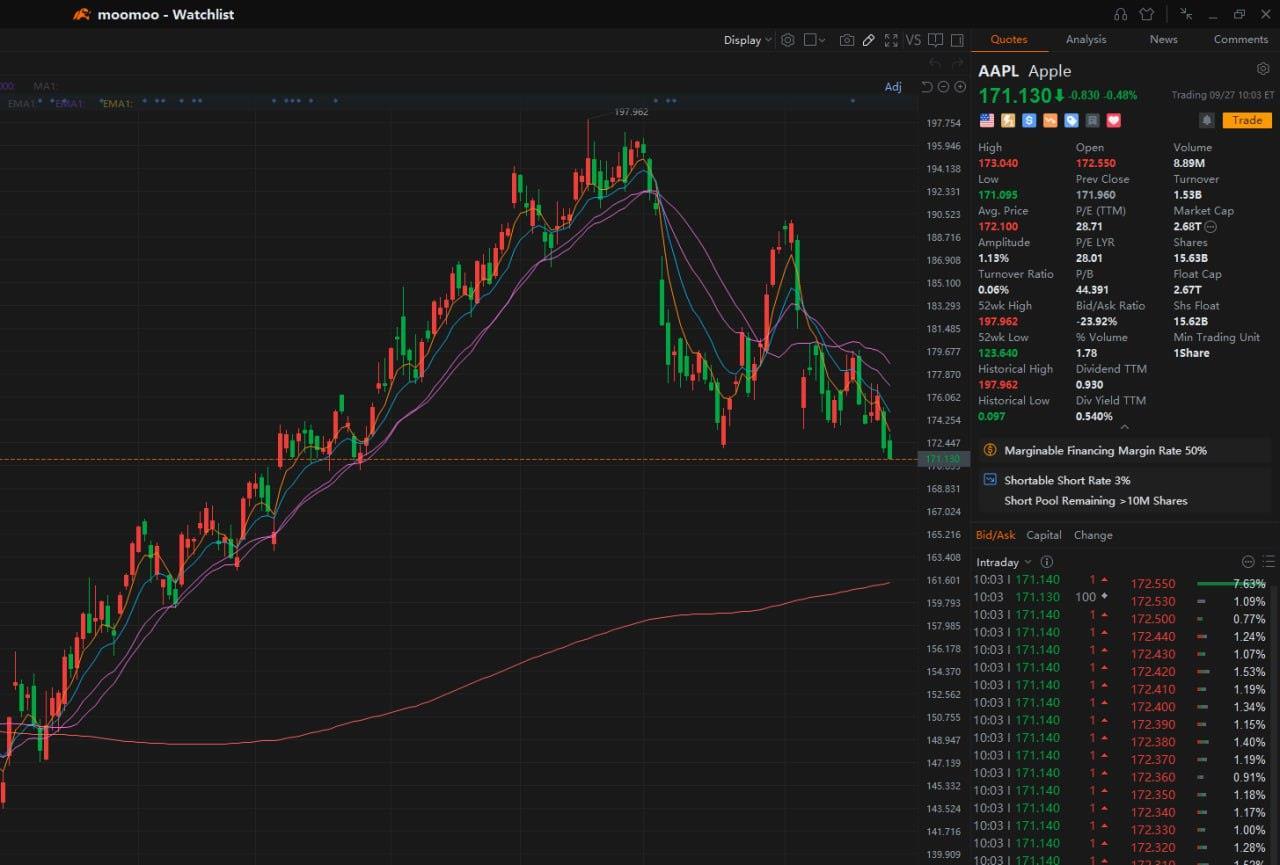Click the Market Cap value 2.68T

[x=1187, y=227]
